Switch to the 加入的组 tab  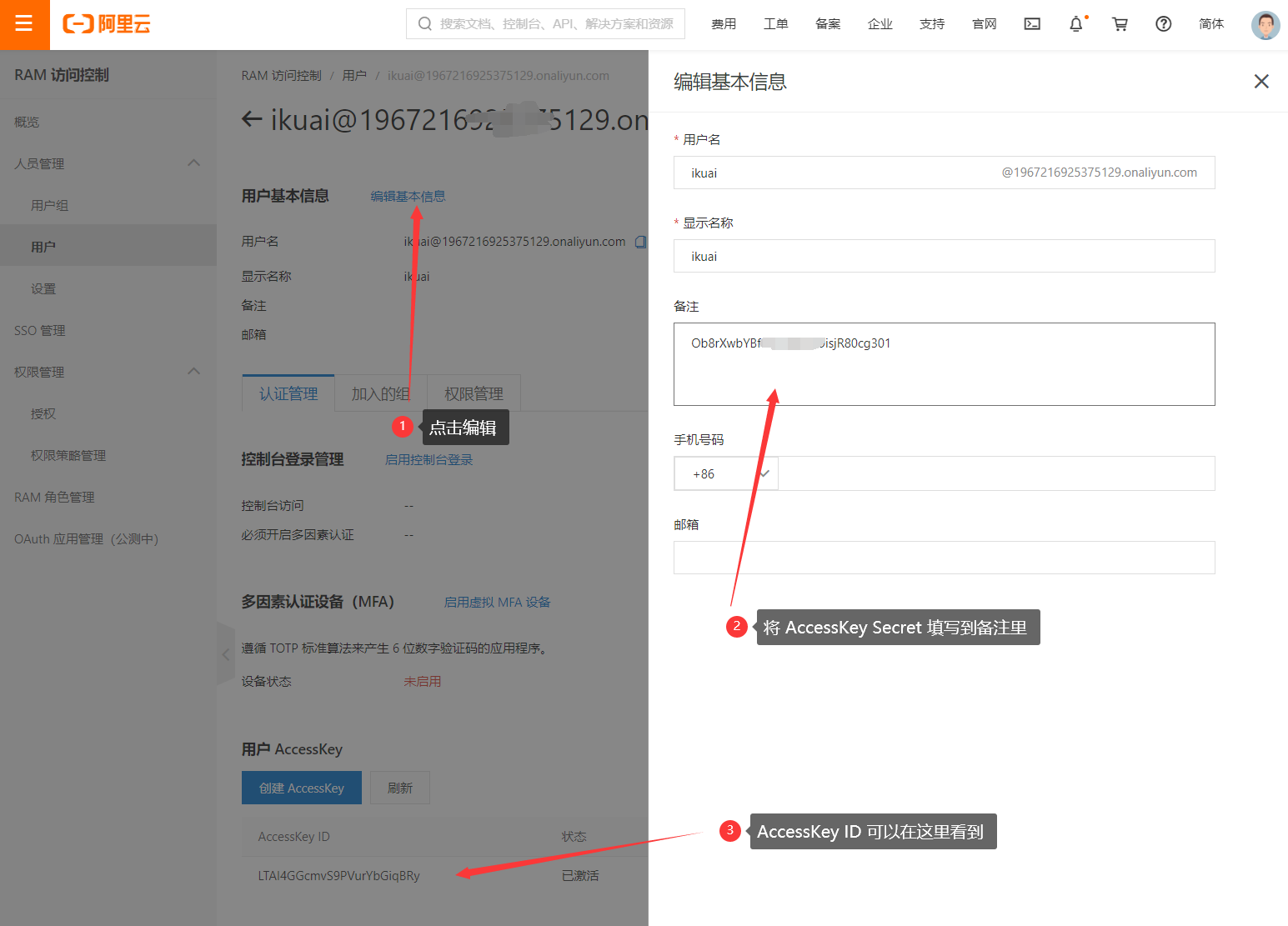[381, 393]
